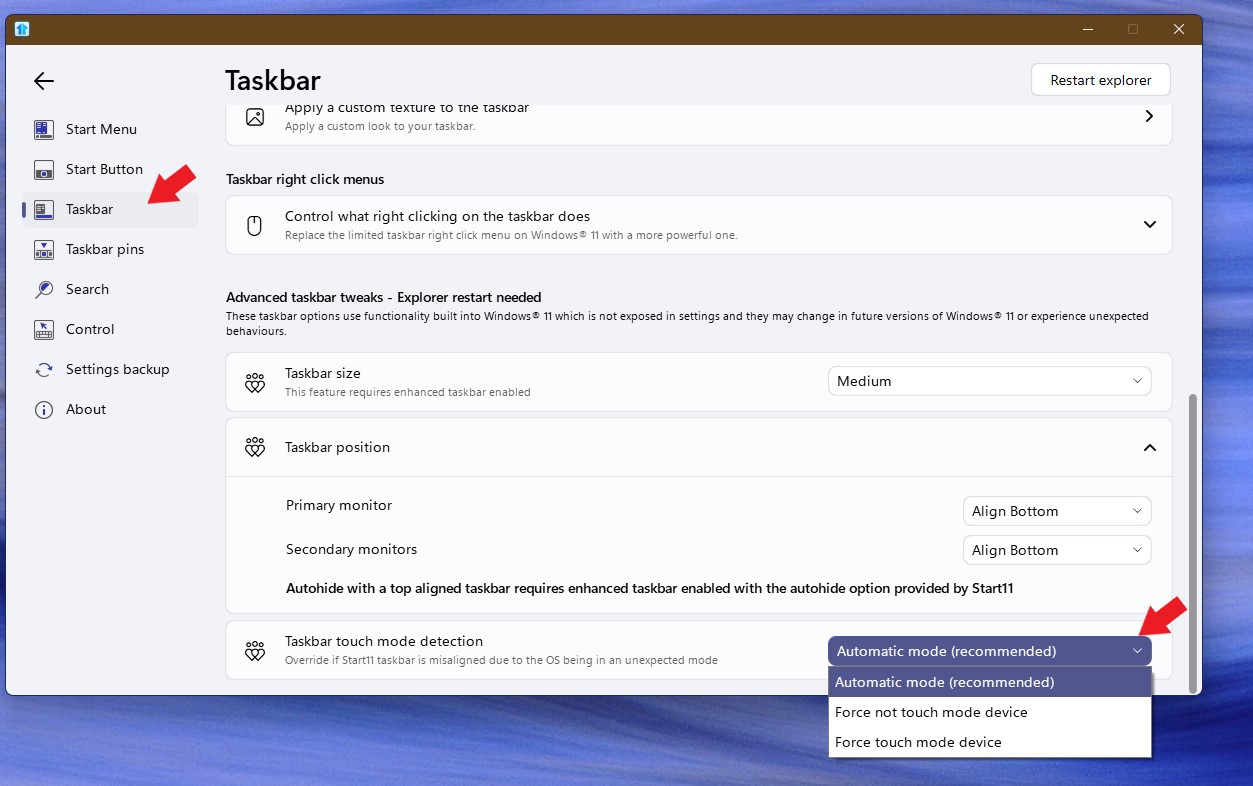
Task: Click the vertical scrollbar on the right
Action: pos(1190,540)
